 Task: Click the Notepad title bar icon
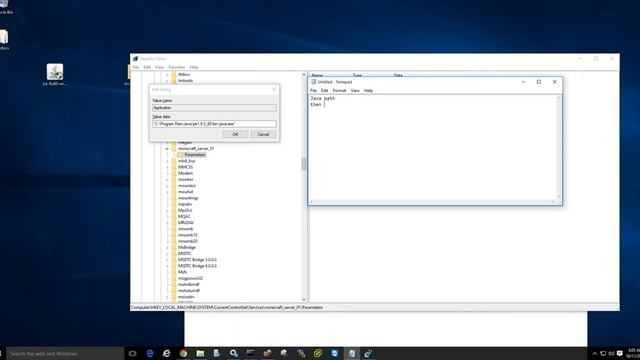coord(313,82)
